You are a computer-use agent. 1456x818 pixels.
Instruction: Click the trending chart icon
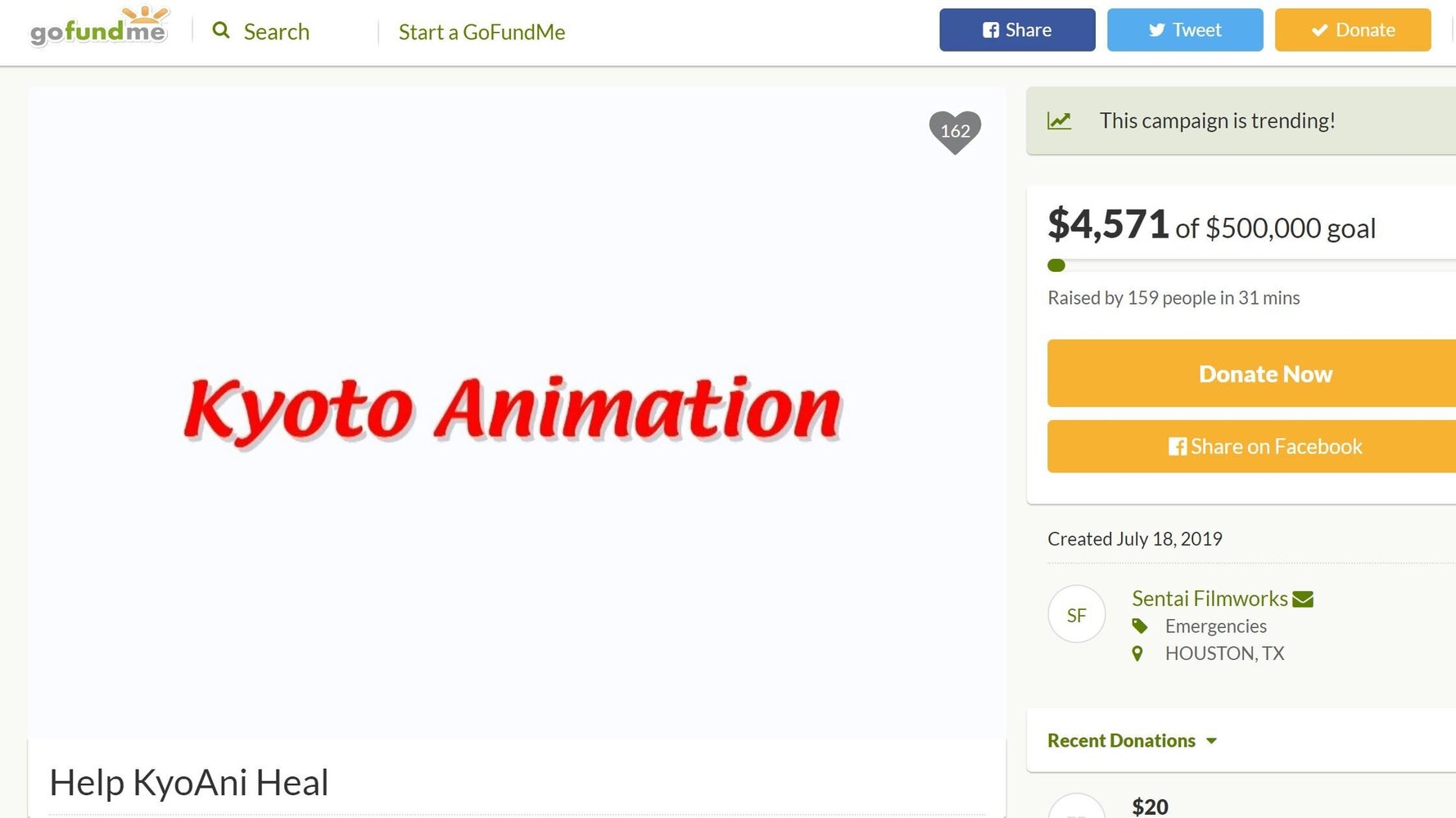(x=1060, y=120)
